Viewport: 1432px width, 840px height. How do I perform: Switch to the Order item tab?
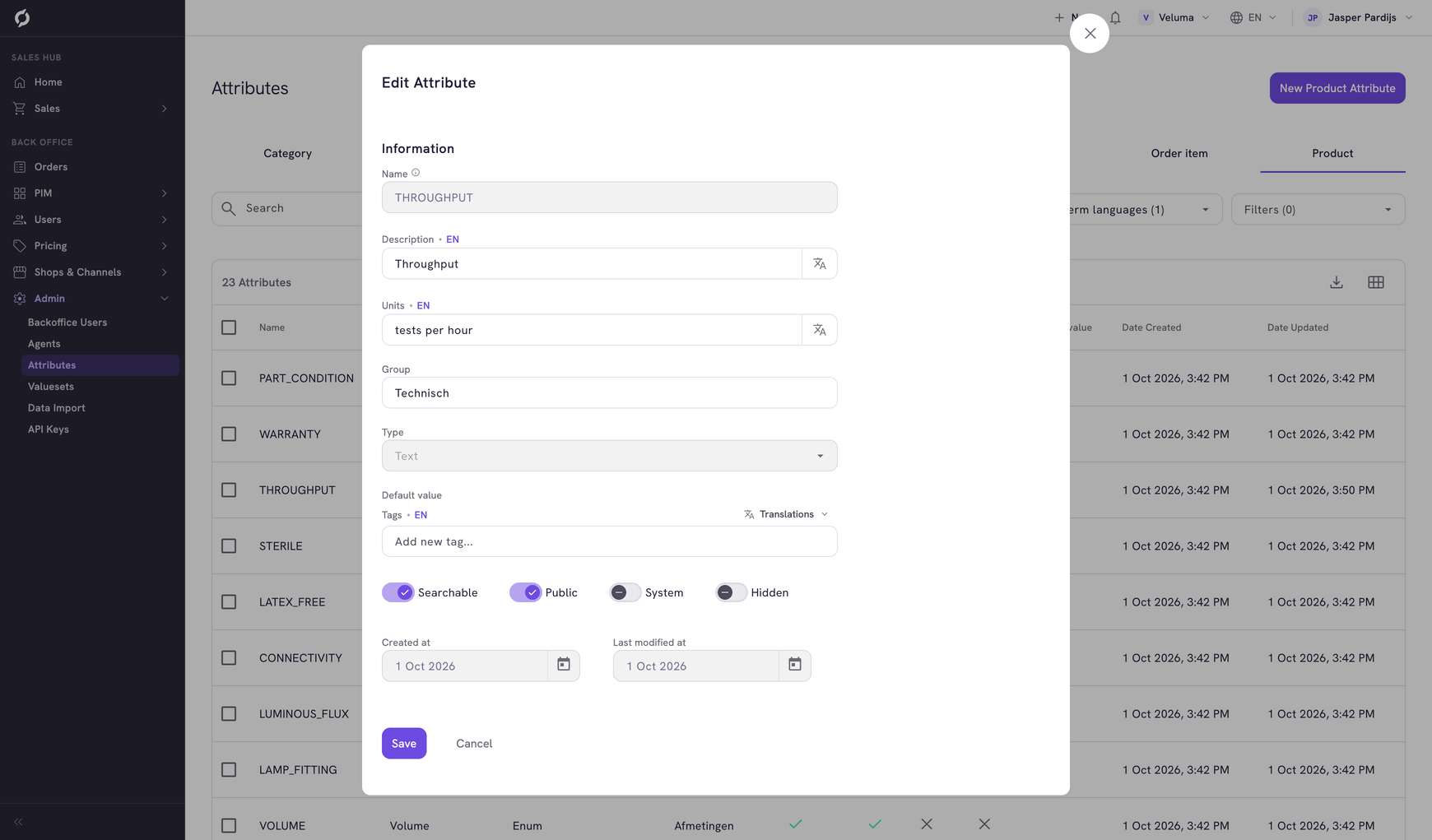(1179, 154)
